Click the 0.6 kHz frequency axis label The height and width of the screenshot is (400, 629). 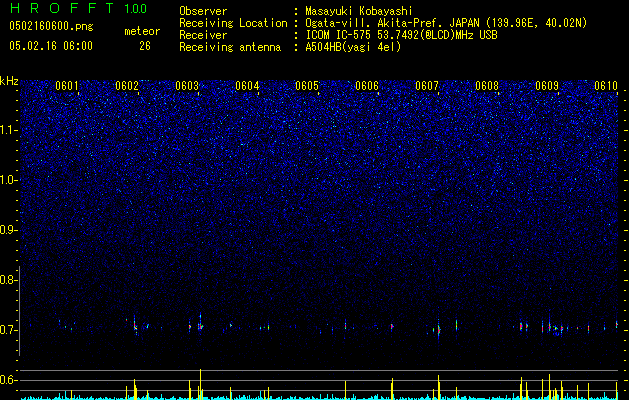coord(7,380)
